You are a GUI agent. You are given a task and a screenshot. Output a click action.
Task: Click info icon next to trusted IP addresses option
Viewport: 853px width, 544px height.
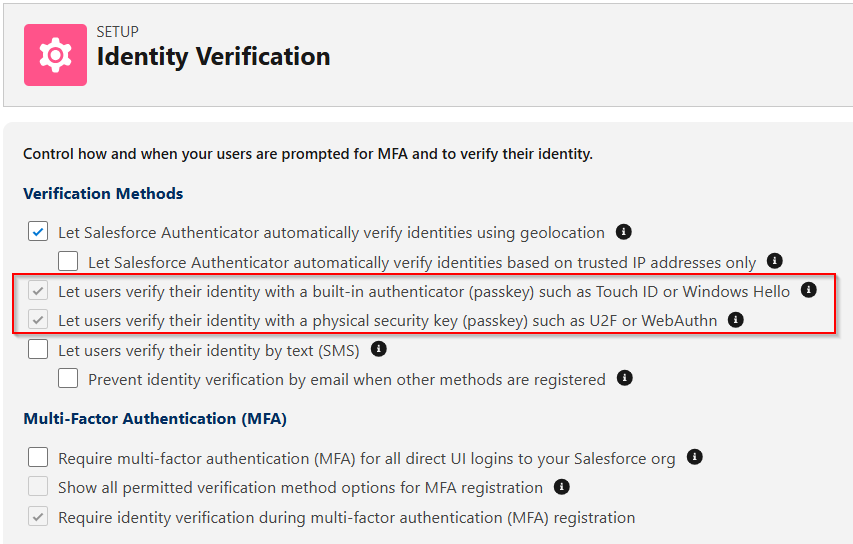coord(775,261)
